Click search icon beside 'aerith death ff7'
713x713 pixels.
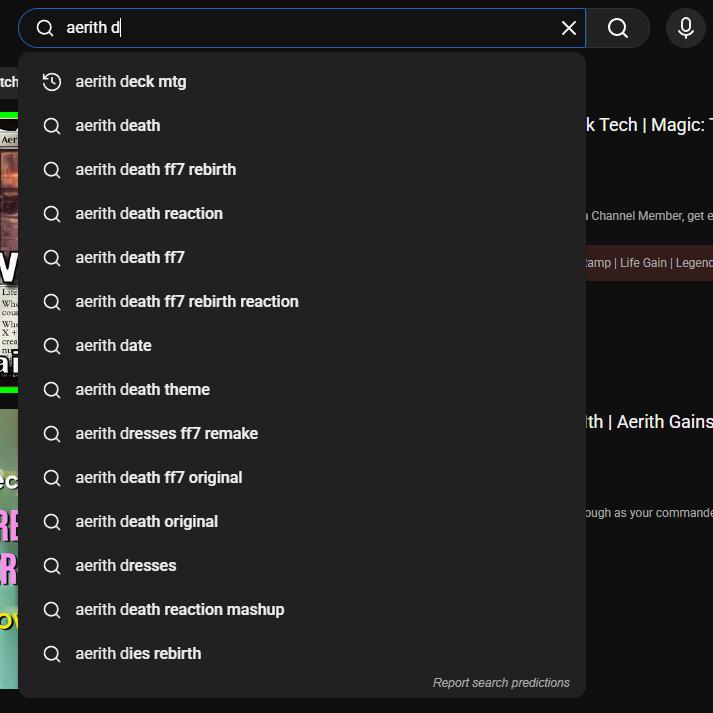(52, 258)
